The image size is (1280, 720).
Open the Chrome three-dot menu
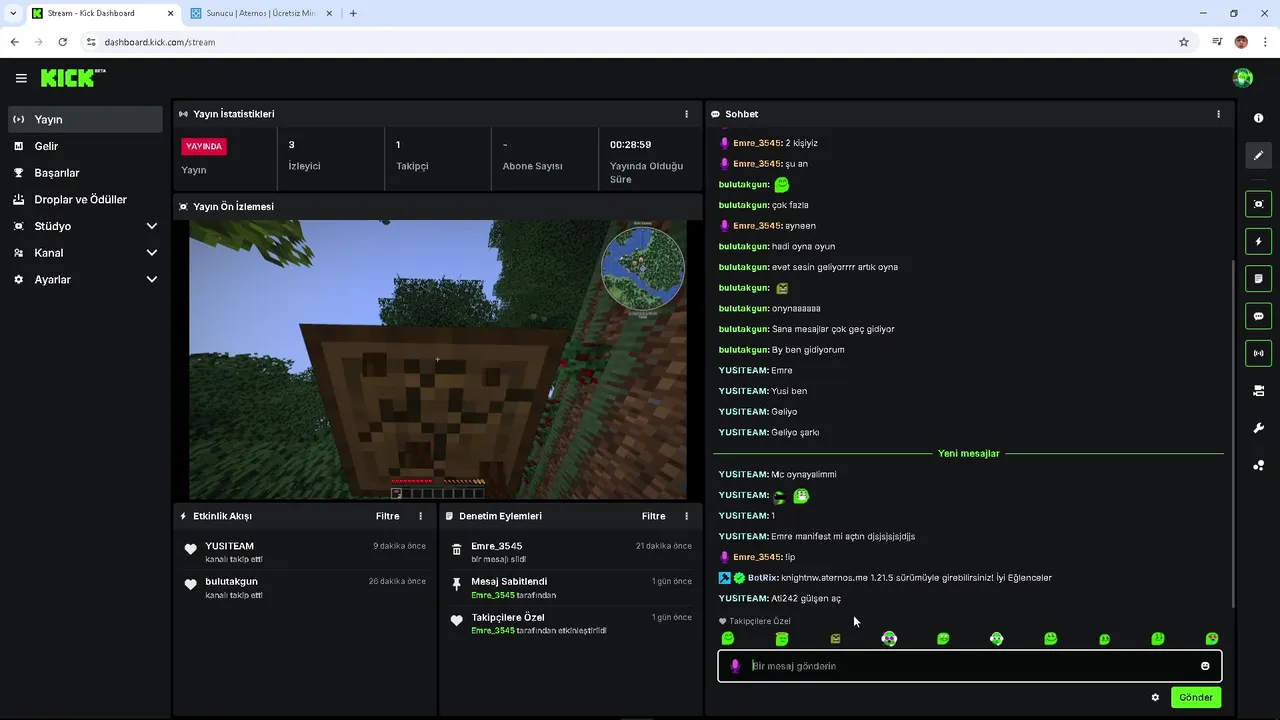point(1266,42)
